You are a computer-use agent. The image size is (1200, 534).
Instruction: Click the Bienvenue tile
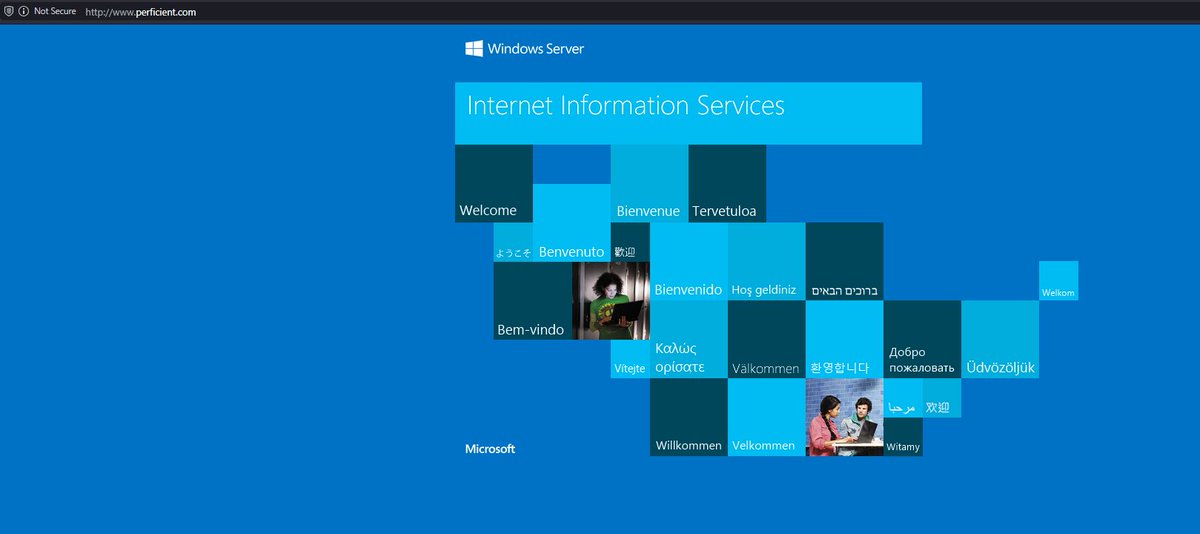(649, 183)
